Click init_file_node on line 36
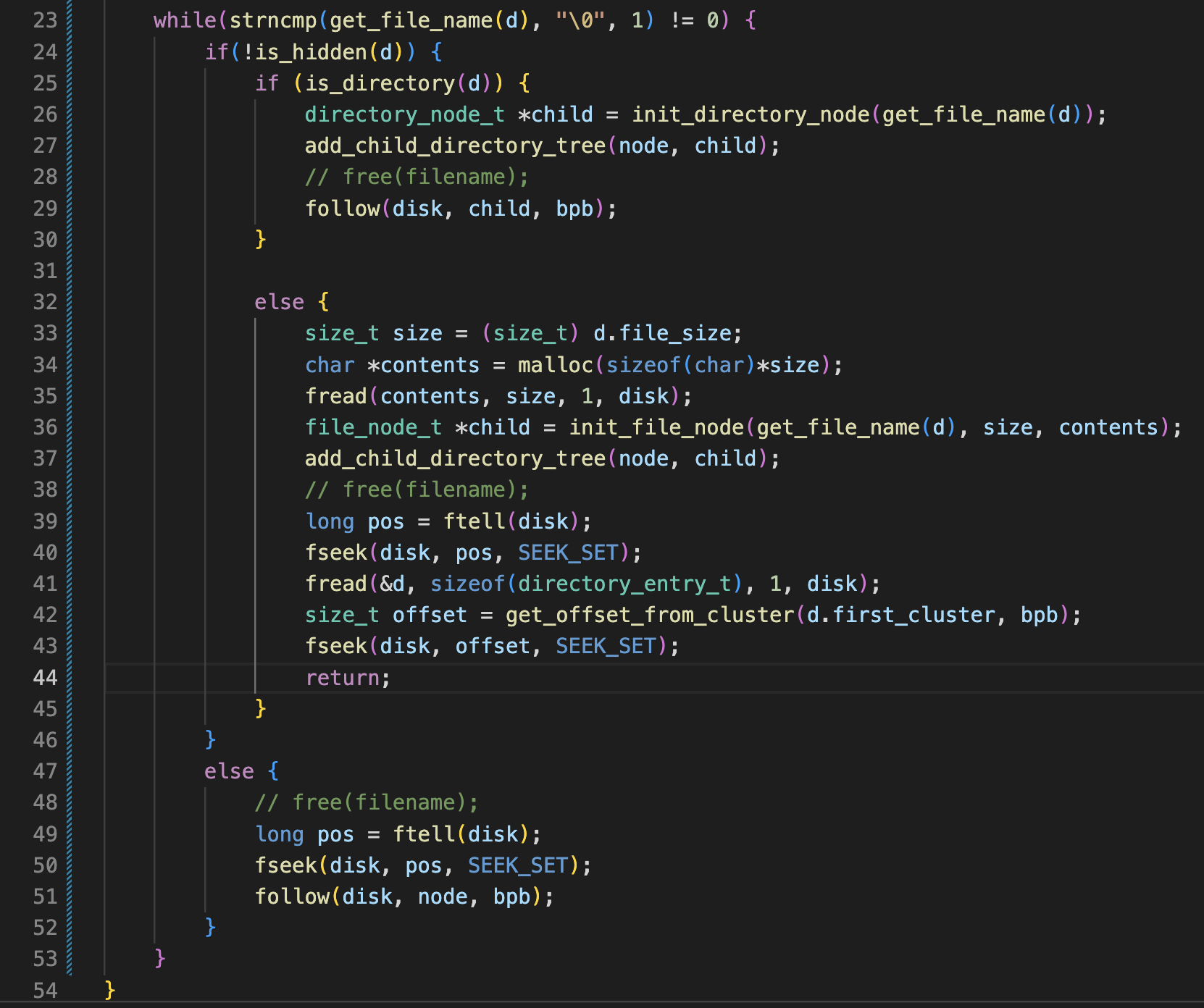The height and width of the screenshot is (1008, 1204). tap(656, 427)
